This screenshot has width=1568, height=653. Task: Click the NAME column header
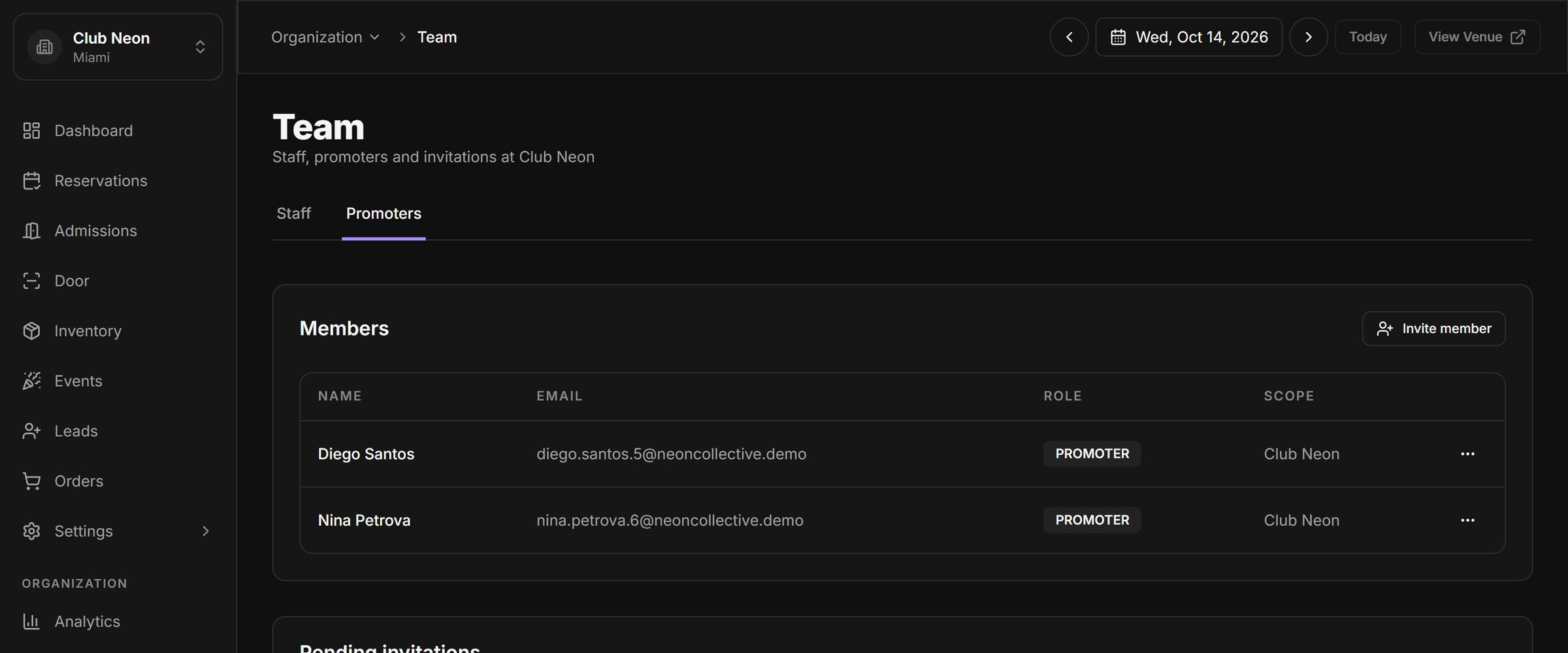(x=340, y=396)
